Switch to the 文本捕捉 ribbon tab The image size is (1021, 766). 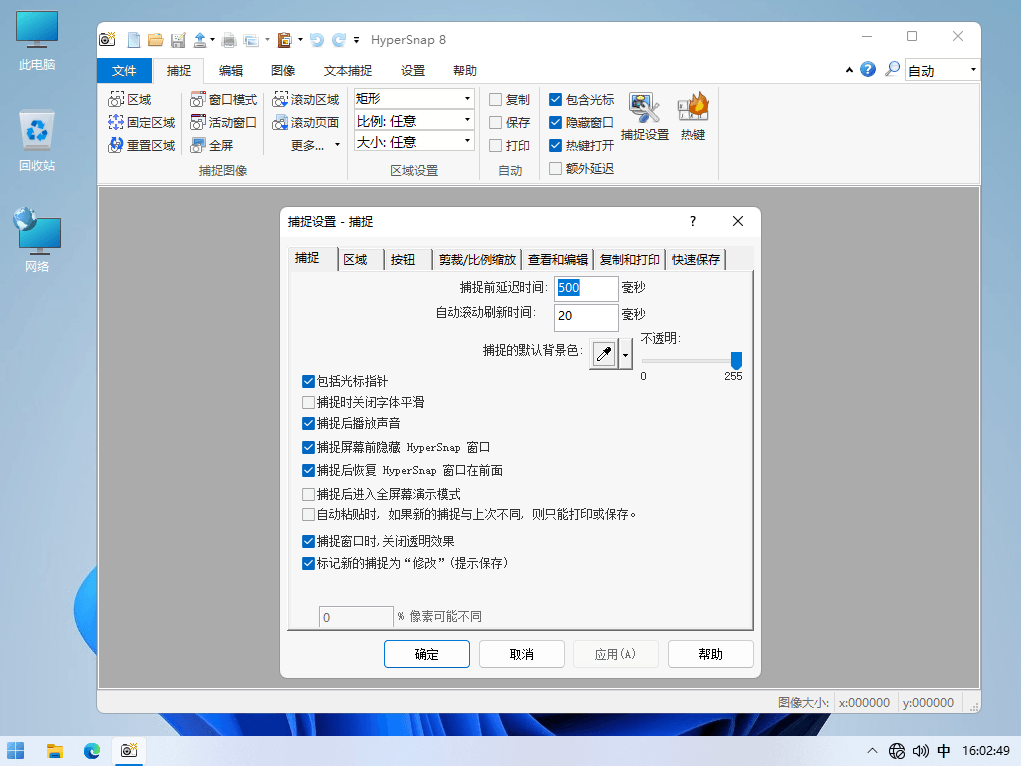[348, 70]
